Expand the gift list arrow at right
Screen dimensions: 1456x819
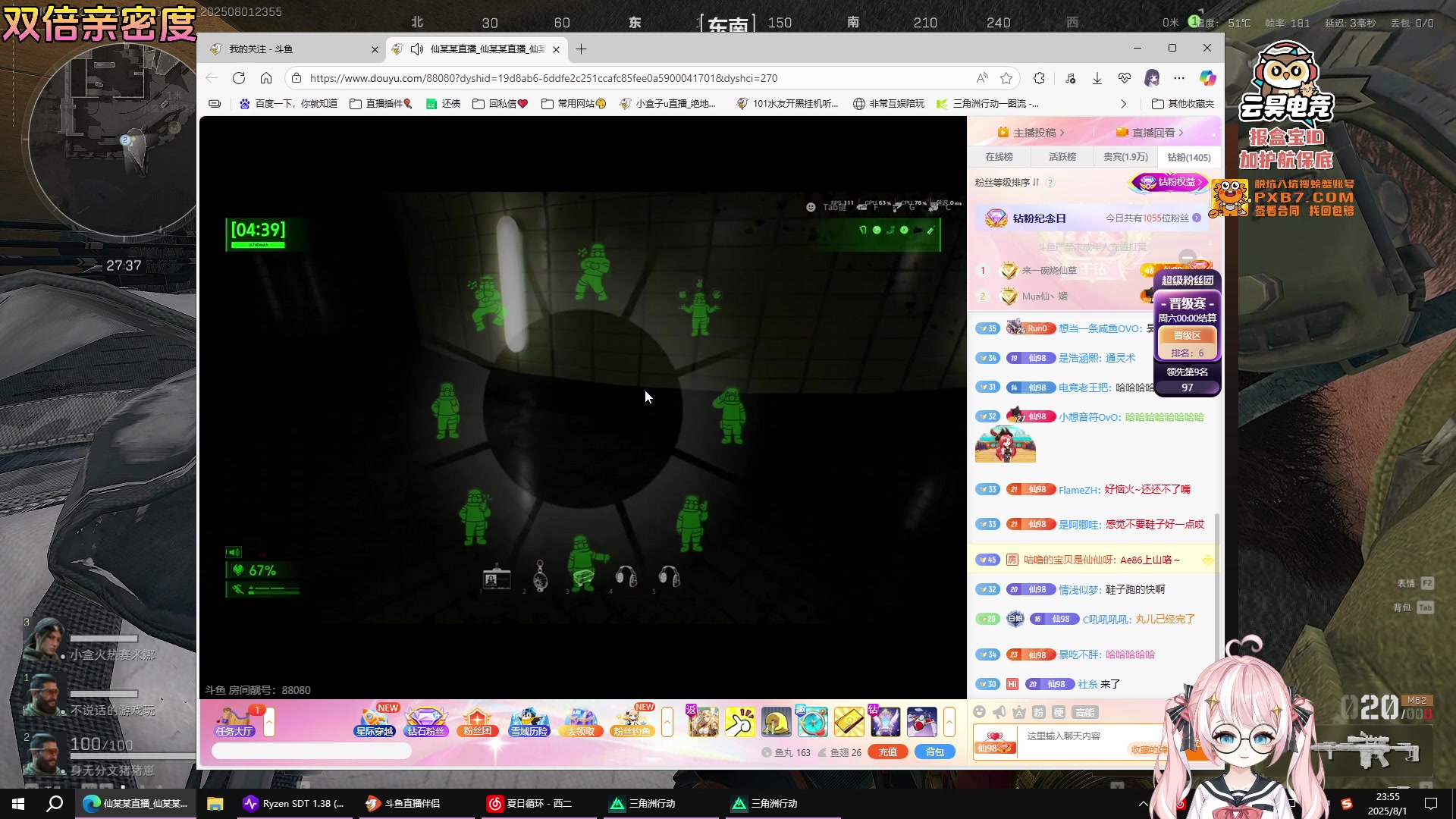coord(949,722)
